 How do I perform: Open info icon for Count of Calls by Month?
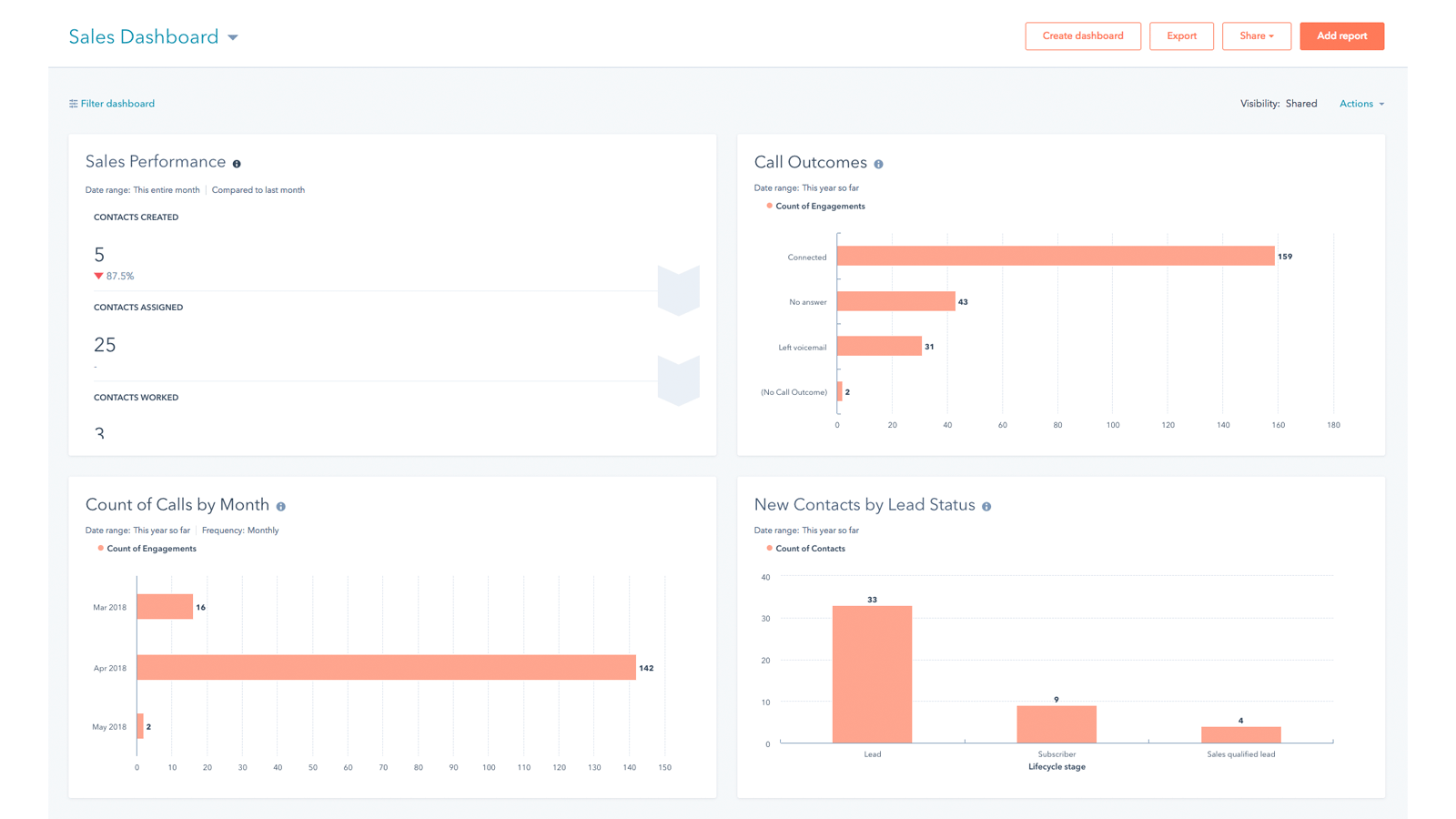[x=281, y=507]
